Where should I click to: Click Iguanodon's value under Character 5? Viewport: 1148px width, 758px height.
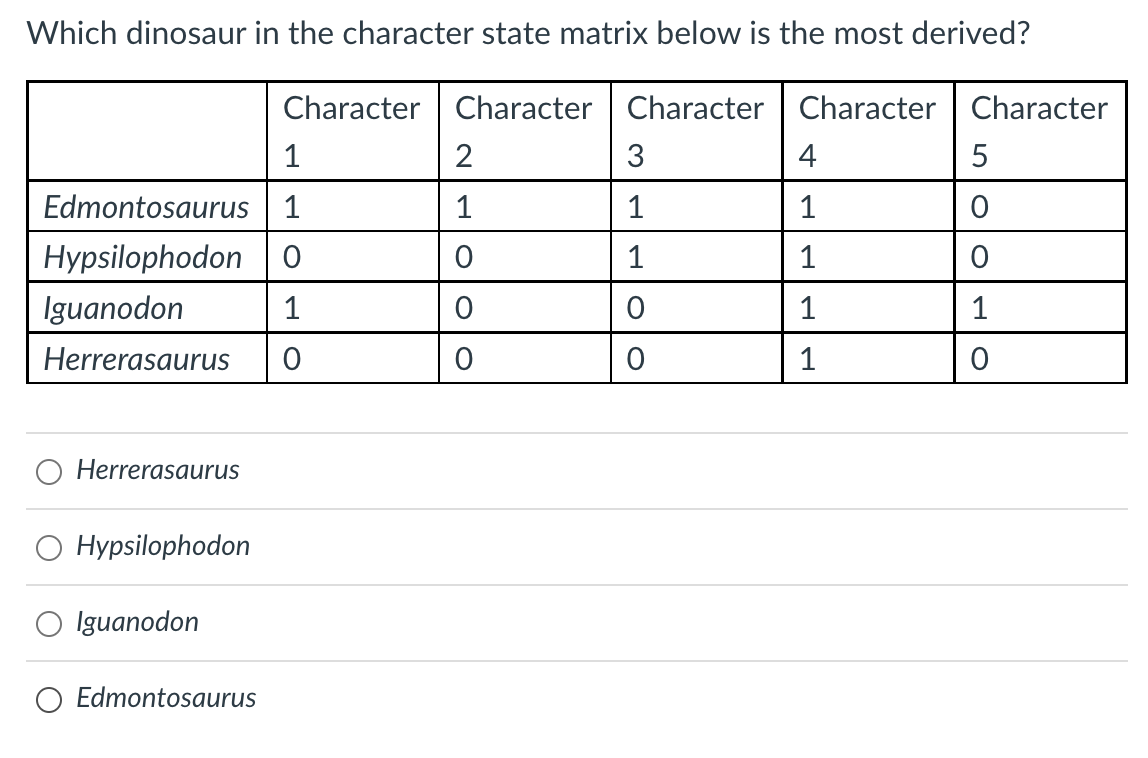tap(978, 308)
